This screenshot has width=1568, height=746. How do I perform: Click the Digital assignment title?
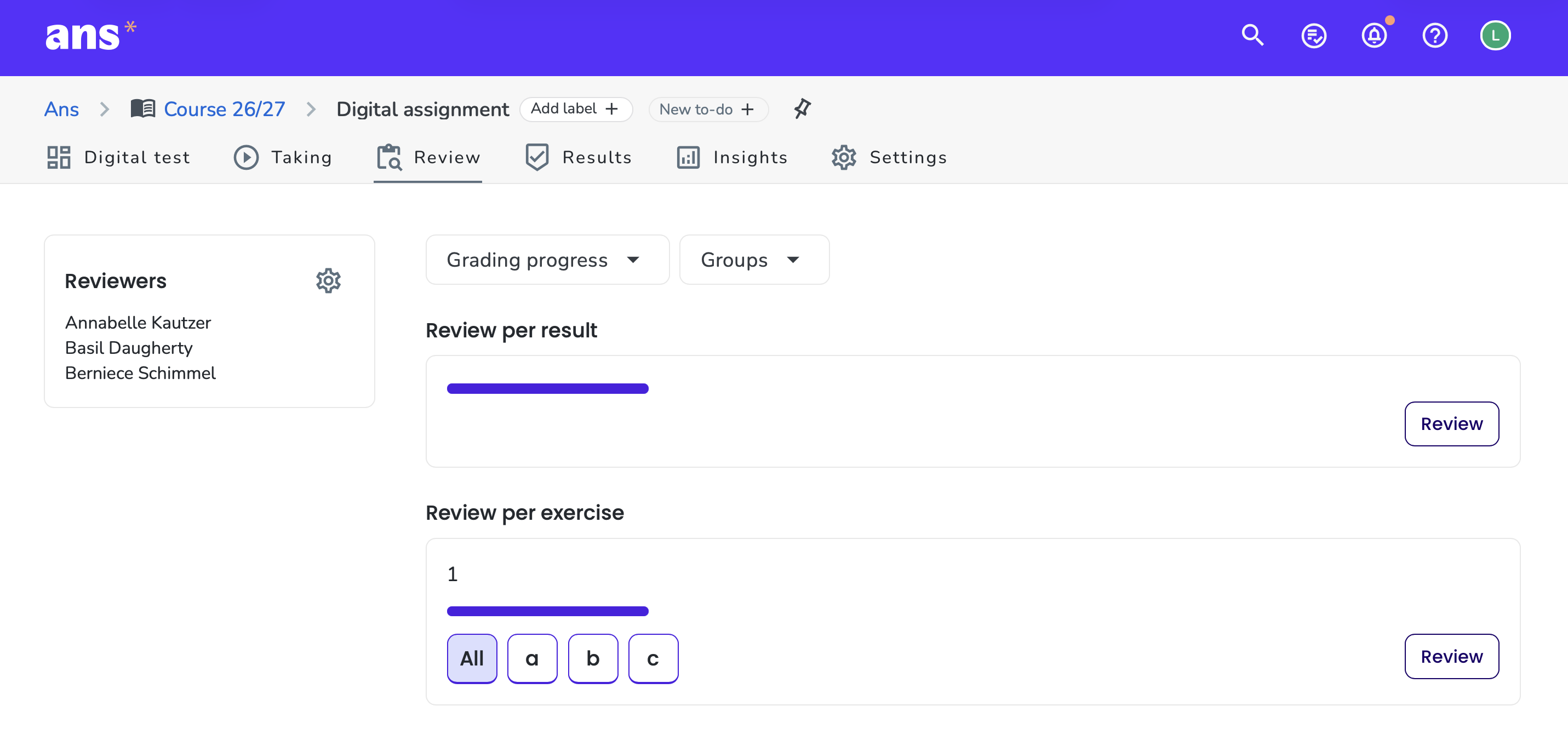click(422, 109)
